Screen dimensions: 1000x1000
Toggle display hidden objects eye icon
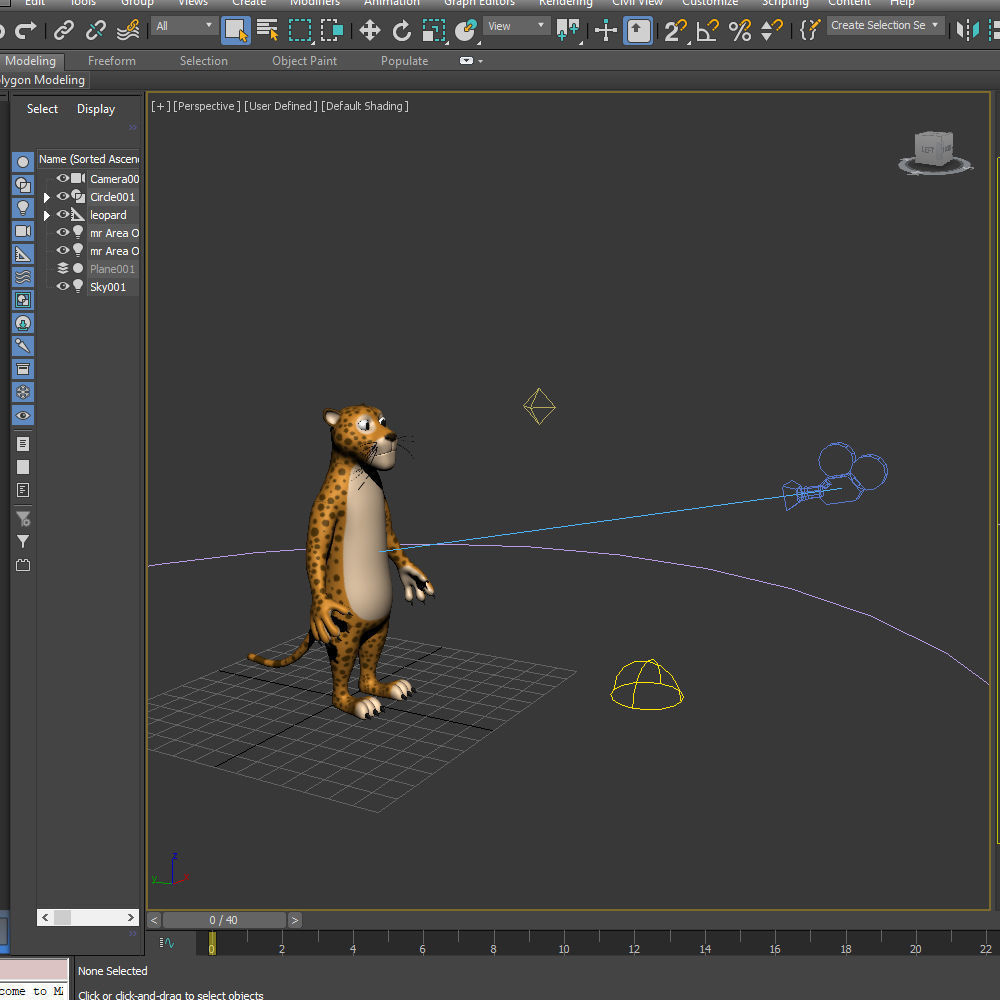click(23, 415)
